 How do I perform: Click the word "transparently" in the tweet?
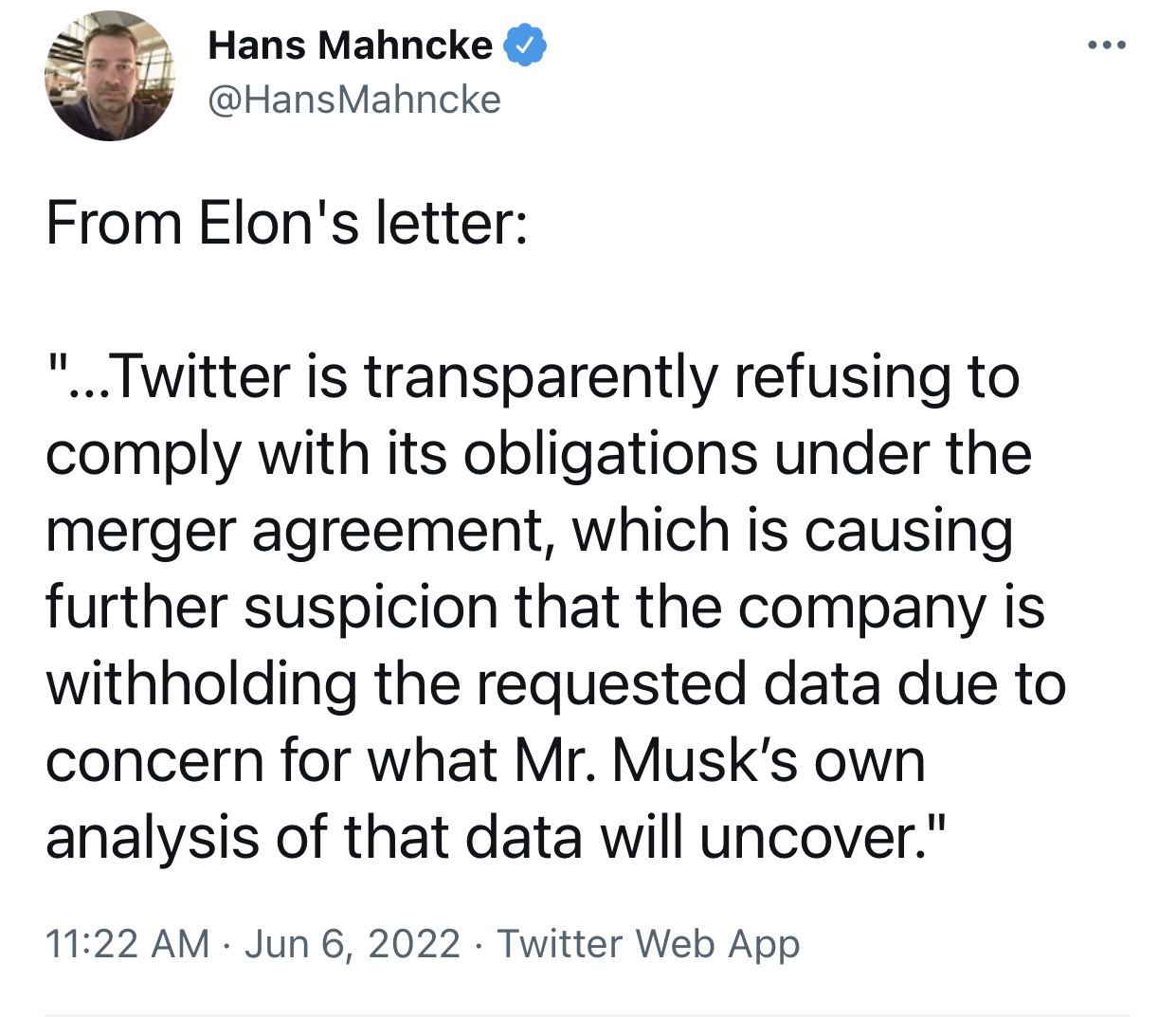pos(541,378)
